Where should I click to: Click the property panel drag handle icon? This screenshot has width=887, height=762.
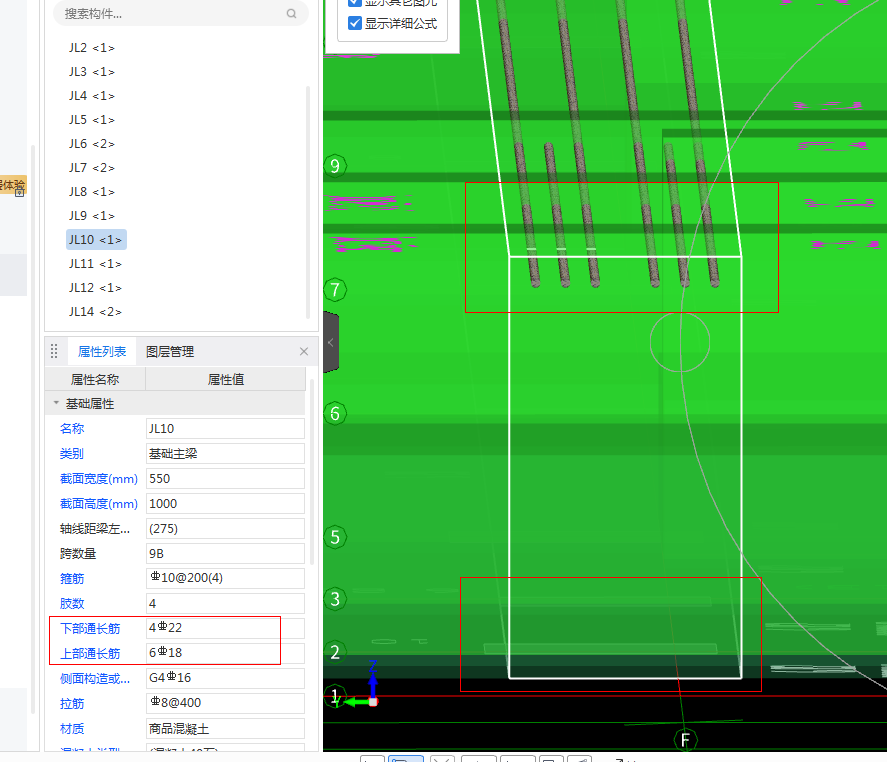(55, 352)
